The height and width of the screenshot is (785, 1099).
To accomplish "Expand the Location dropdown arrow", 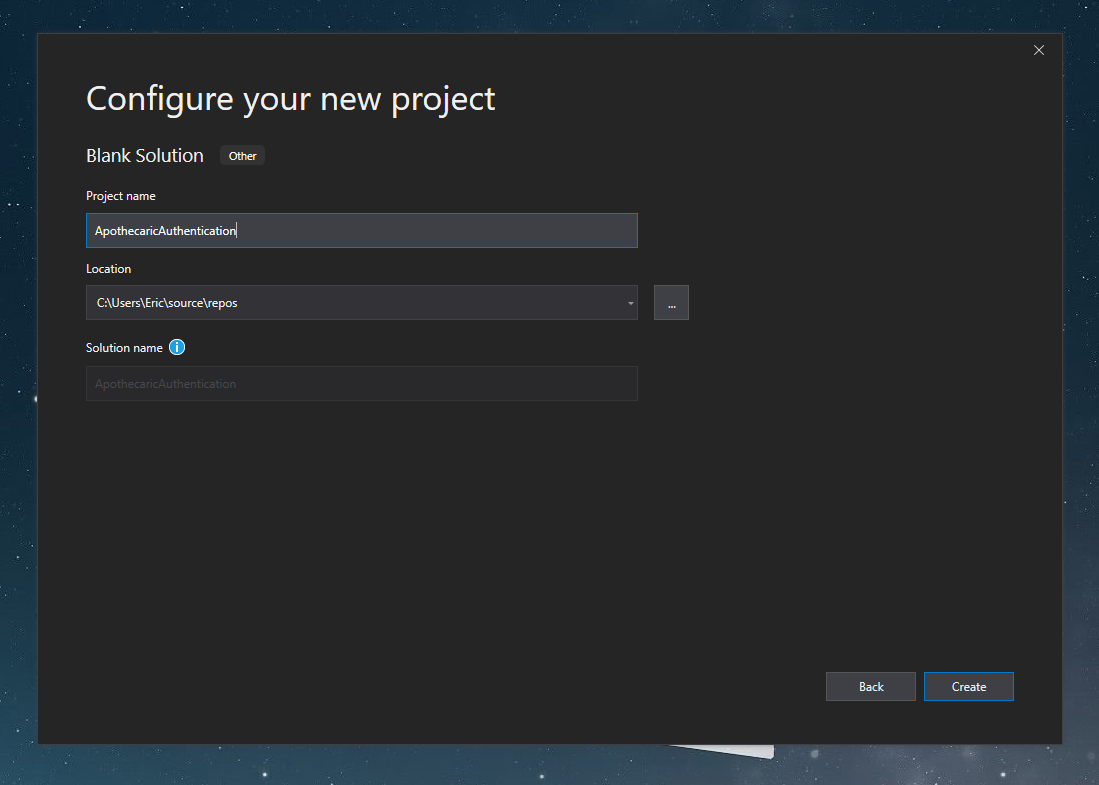I will coord(630,303).
